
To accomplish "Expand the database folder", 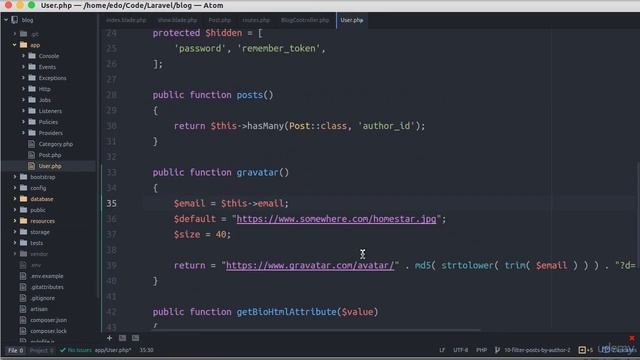I will point(15,199).
